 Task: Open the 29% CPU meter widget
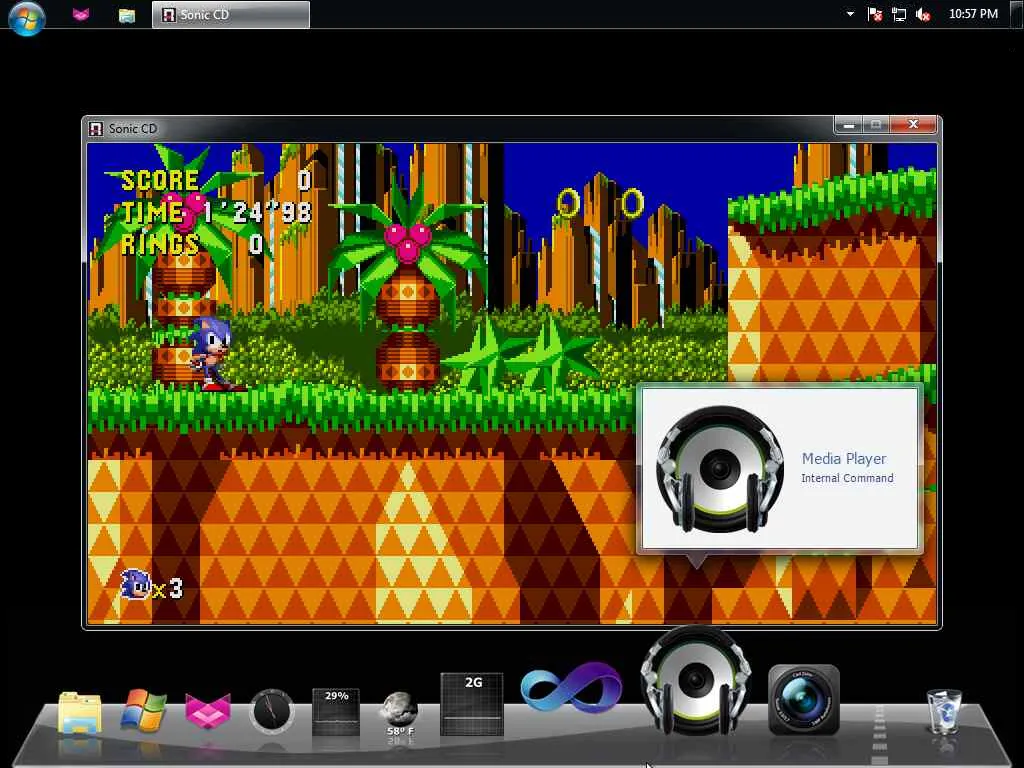click(x=336, y=711)
